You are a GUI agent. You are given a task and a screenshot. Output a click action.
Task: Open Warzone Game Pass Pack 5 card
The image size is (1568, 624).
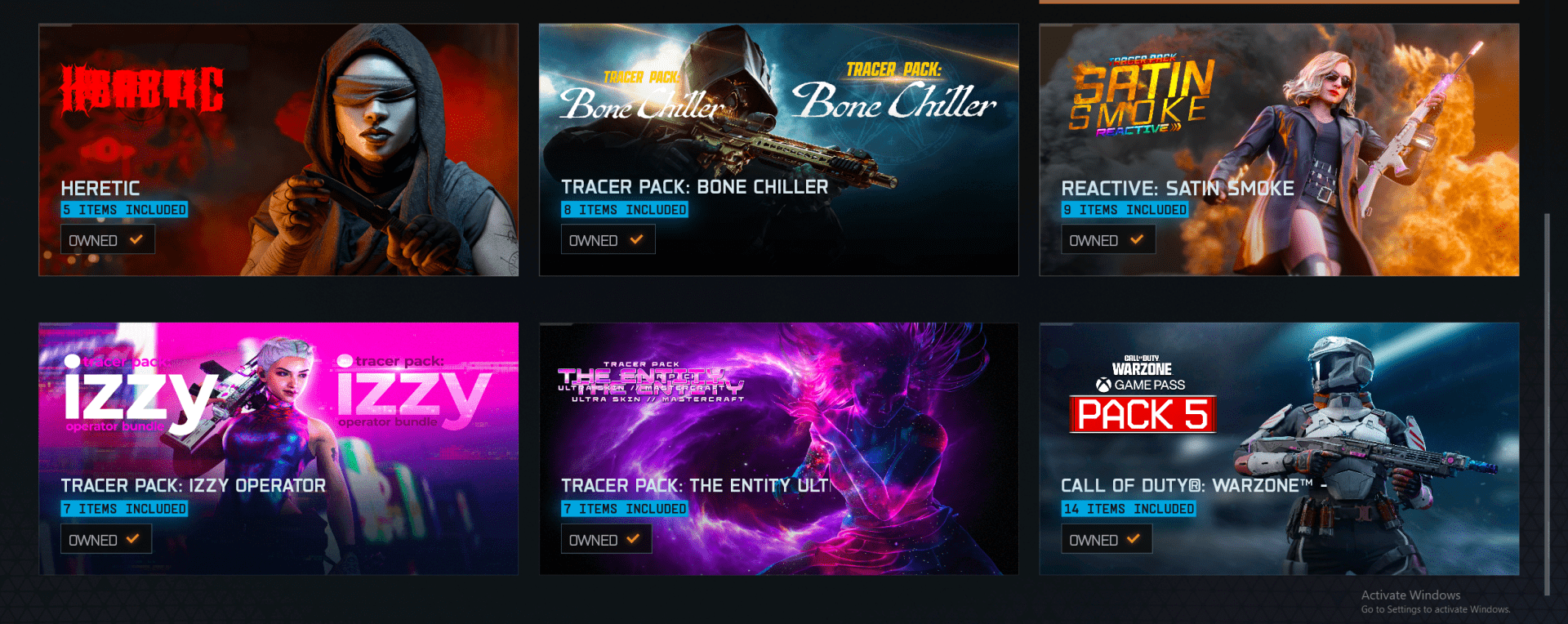[x=1279, y=448]
